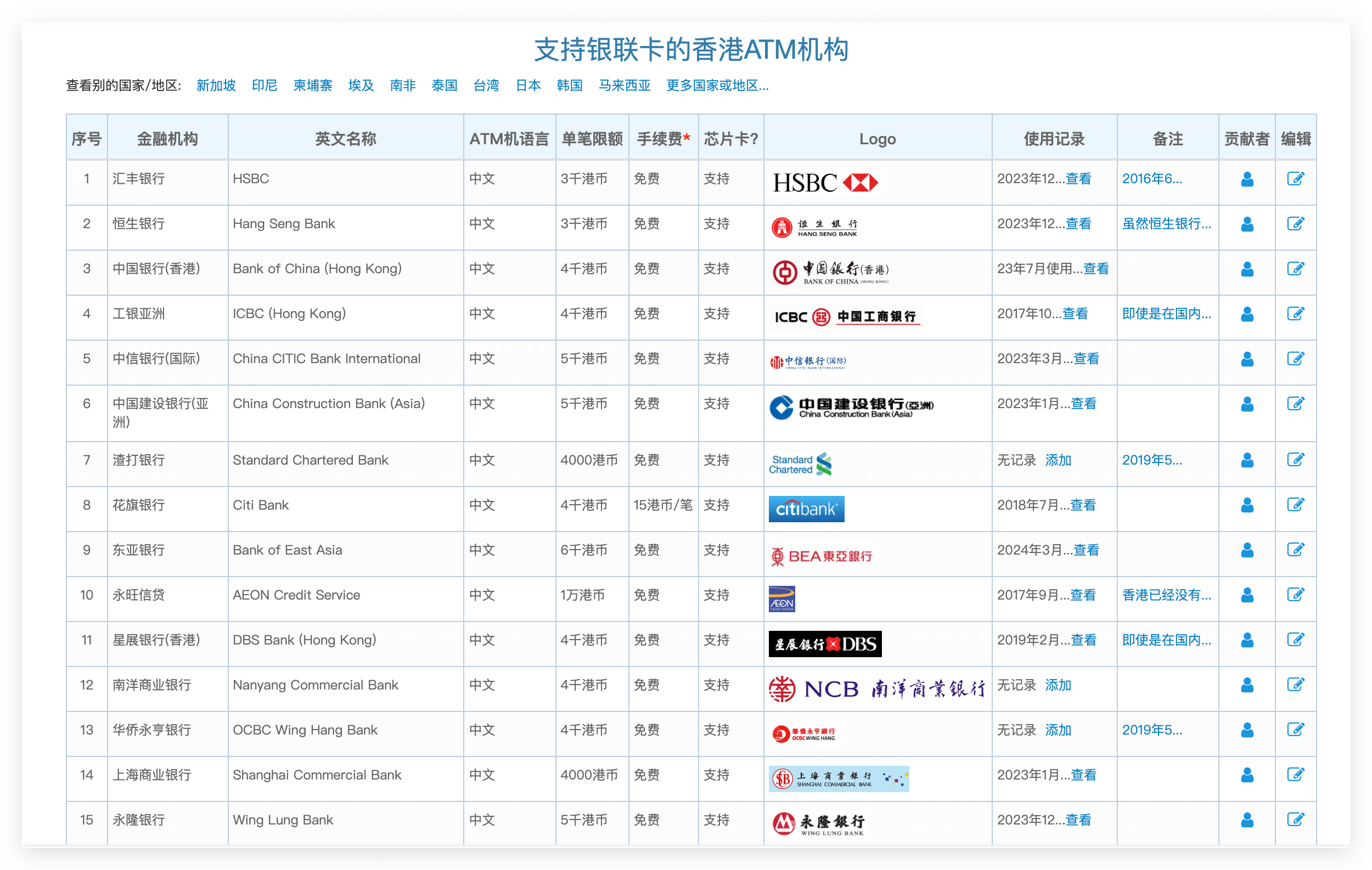Screen dimensions: 1372x870
Task: Open the 柬埔寨 country link
Action: [313, 86]
